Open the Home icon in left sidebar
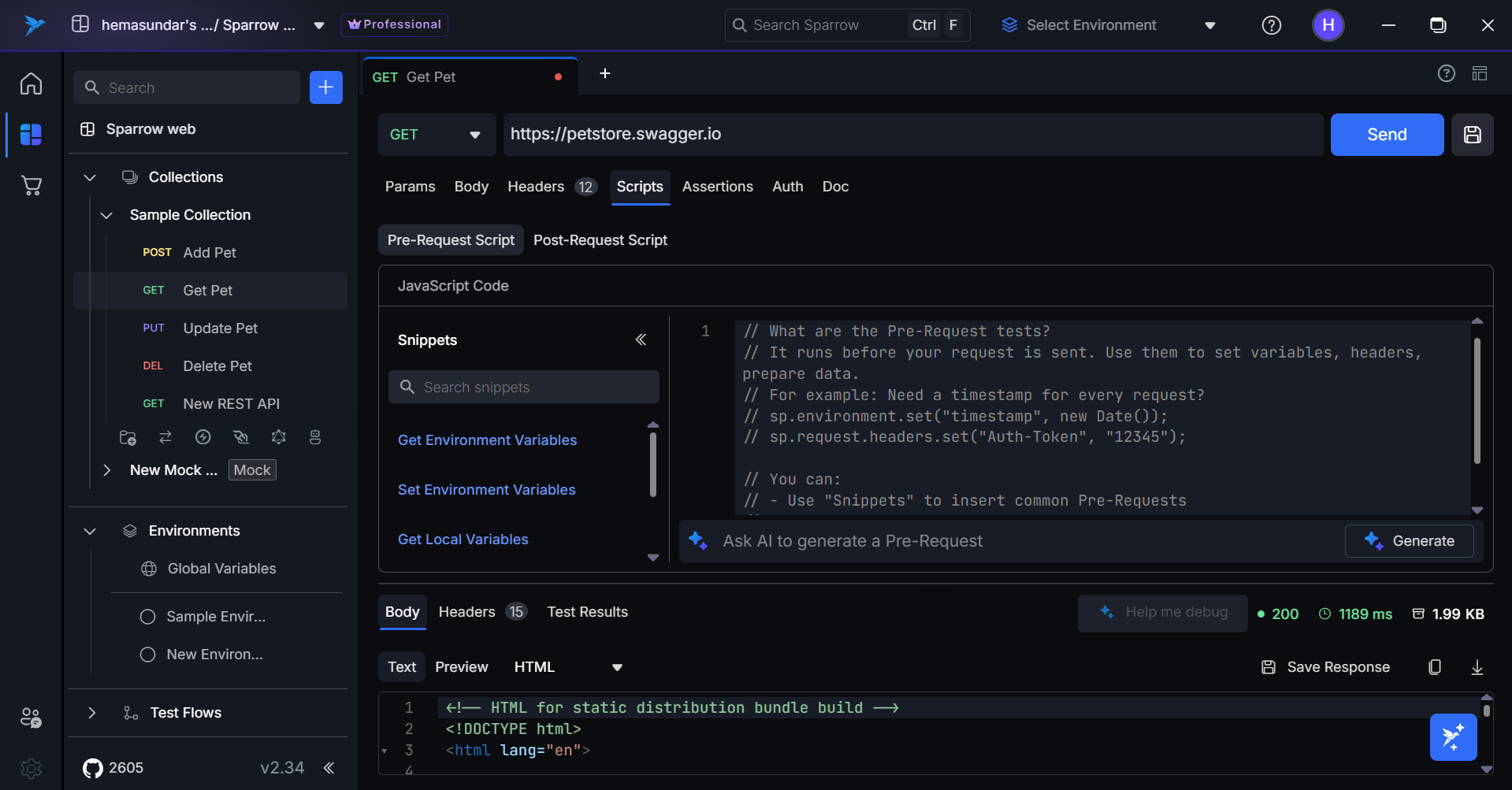The height and width of the screenshot is (790, 1512). (x=31, y=83)
